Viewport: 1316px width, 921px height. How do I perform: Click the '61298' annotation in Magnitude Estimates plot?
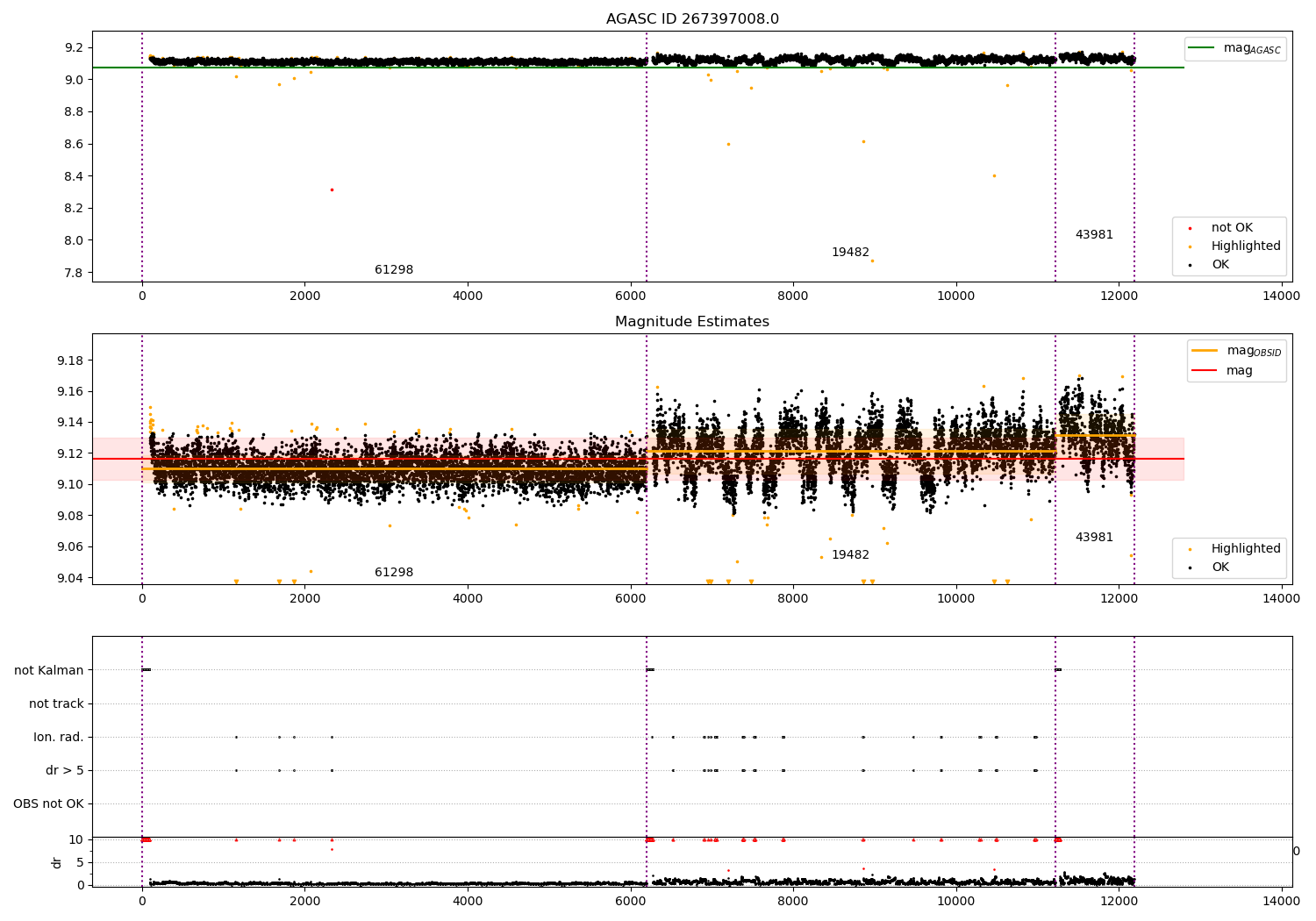[394, 573]
